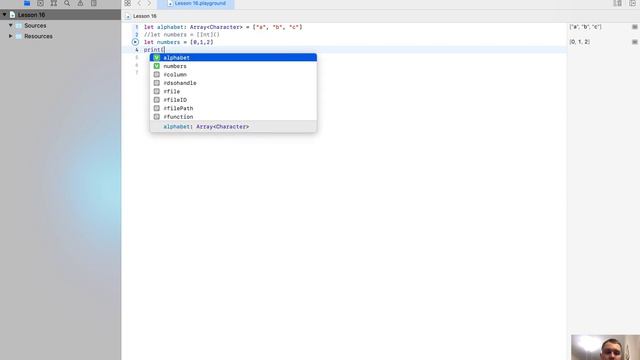
Task: Open the Issue navigator warning icon
Action: click(x=80, y=3)
